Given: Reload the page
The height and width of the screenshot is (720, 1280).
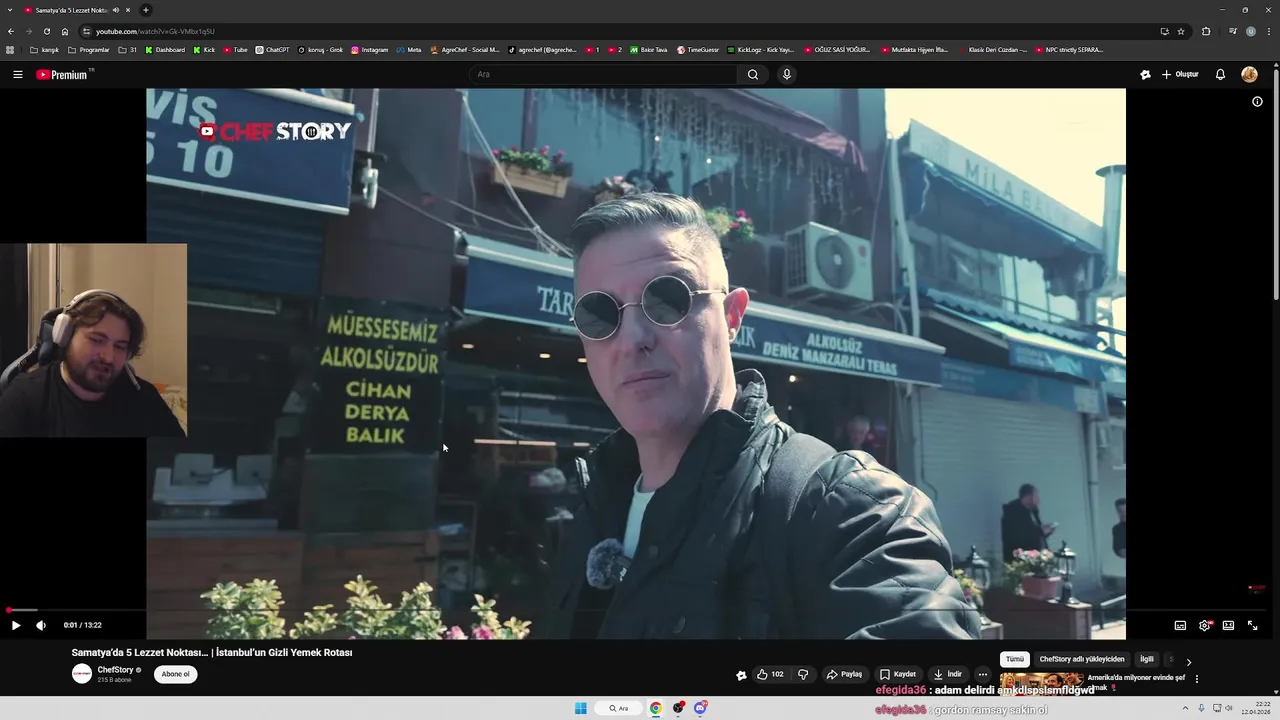Looking at the screenshot, I should [x=46, y=31].
